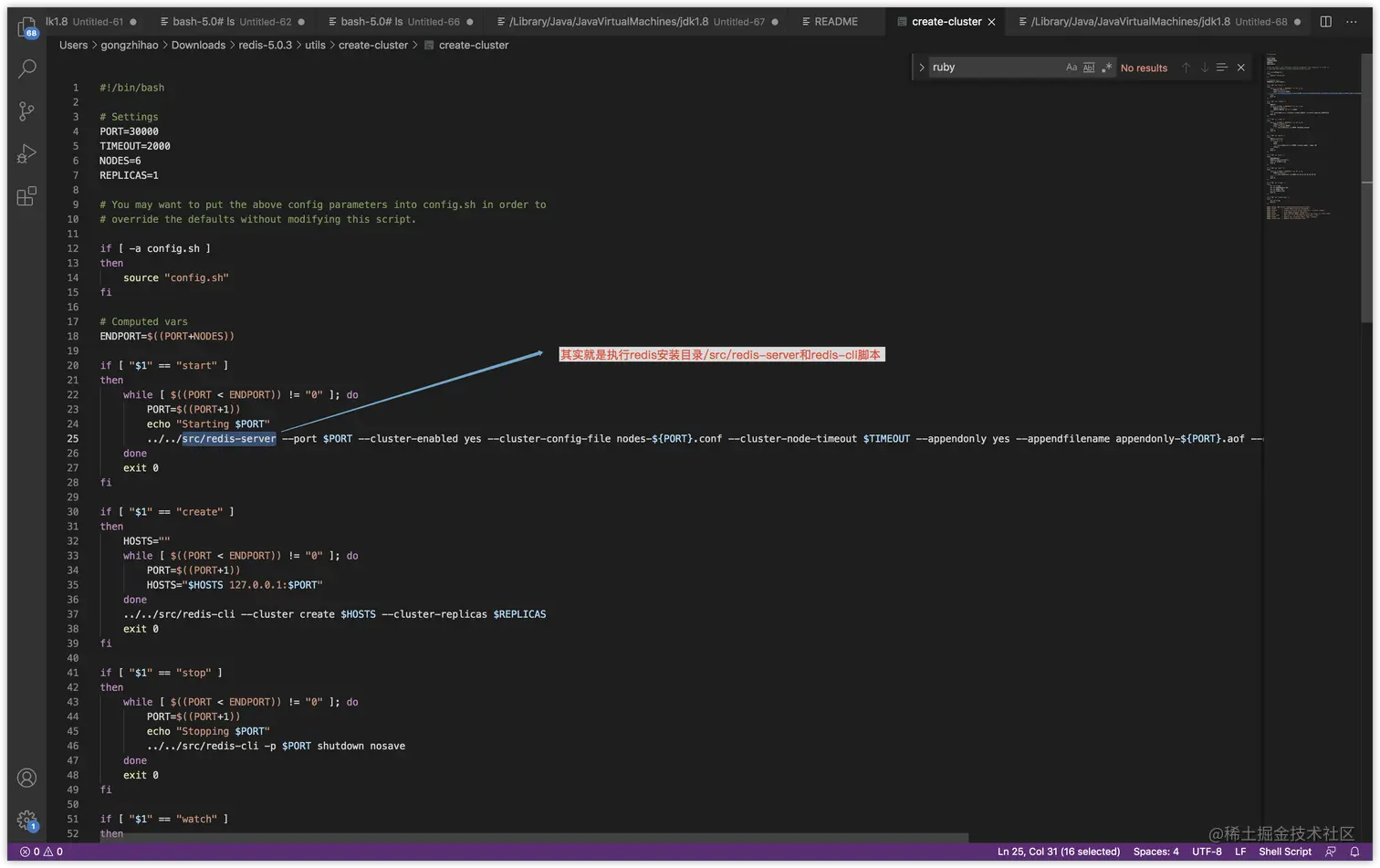The image size is (1380, 868).
Task: Click REPLICAS=1 on line 7
Action: 129,175
